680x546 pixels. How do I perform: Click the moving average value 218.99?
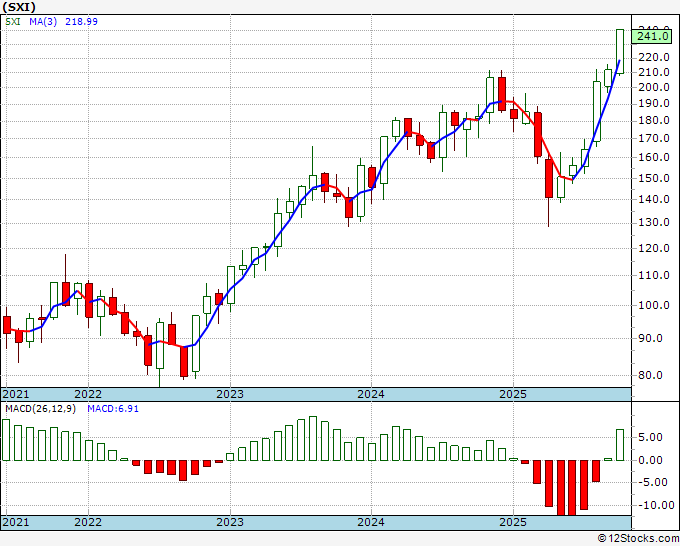[x=82, y=22]
